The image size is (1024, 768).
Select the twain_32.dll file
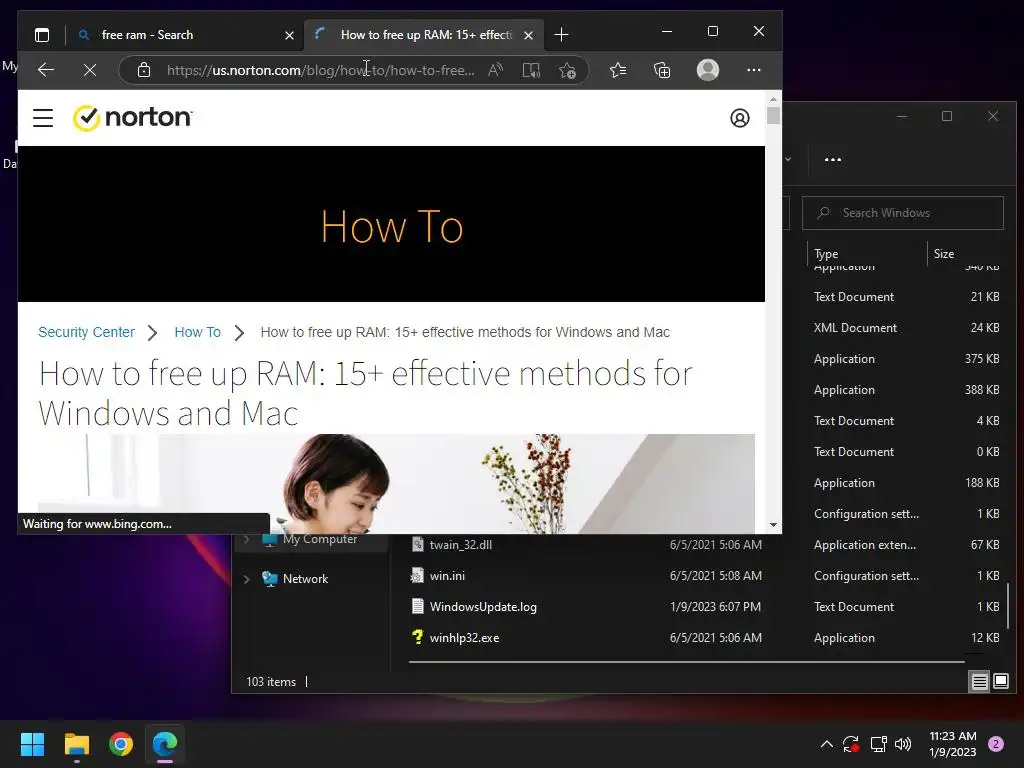[460, 545]
